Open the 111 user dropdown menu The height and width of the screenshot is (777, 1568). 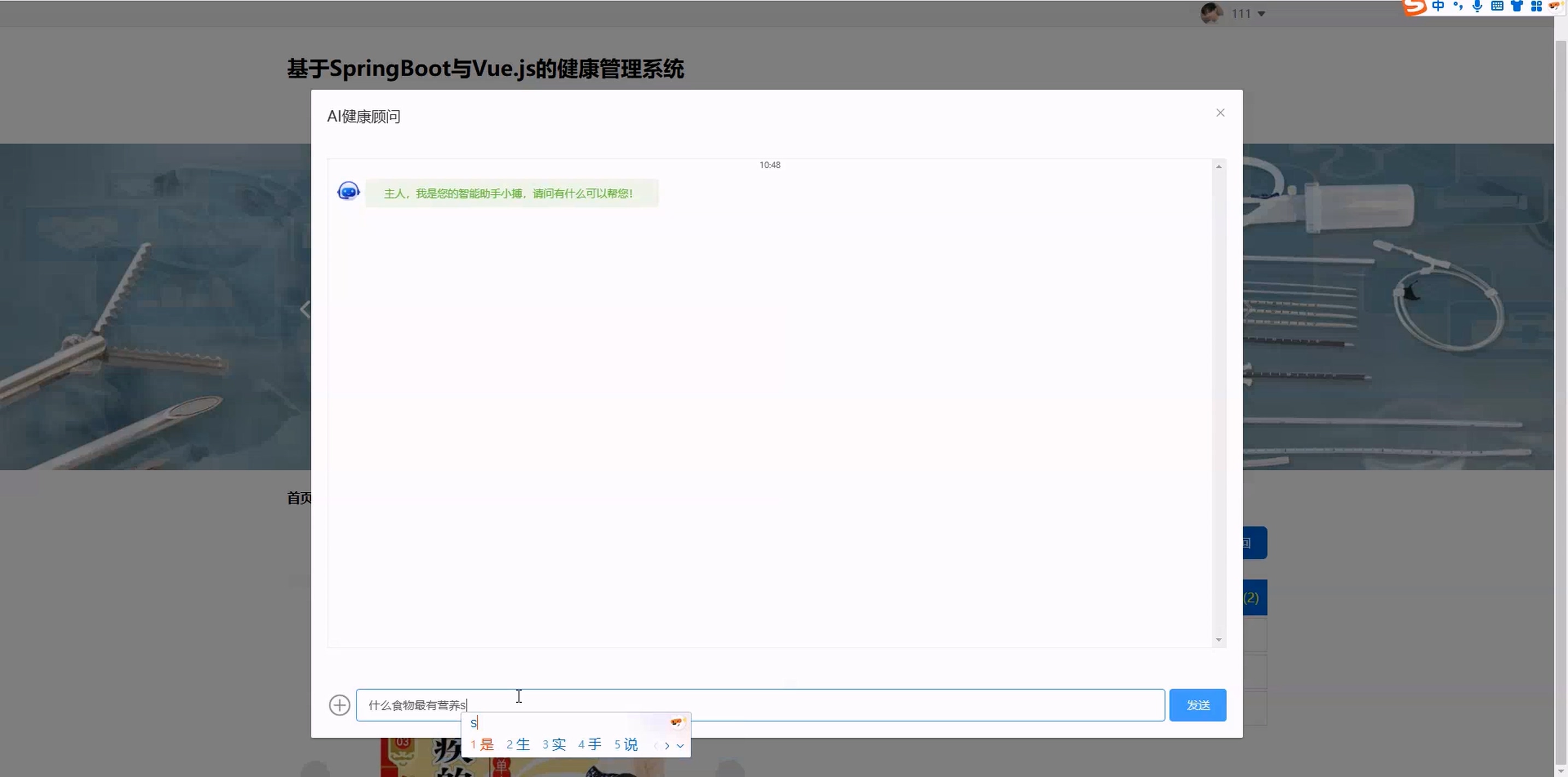pyautogui.click(x=1261, y=13)
